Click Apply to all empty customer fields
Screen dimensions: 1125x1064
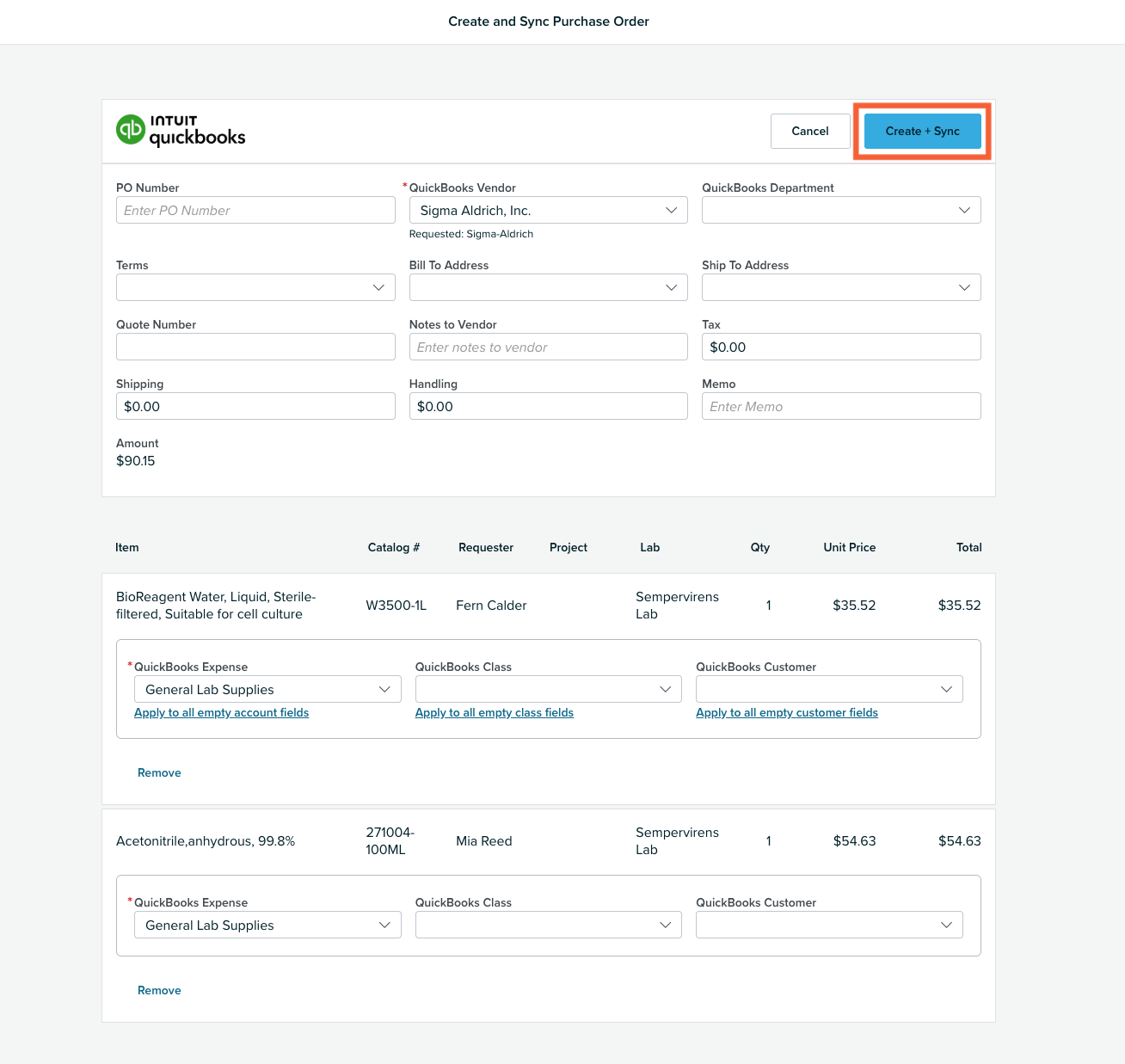pos(787,712)
